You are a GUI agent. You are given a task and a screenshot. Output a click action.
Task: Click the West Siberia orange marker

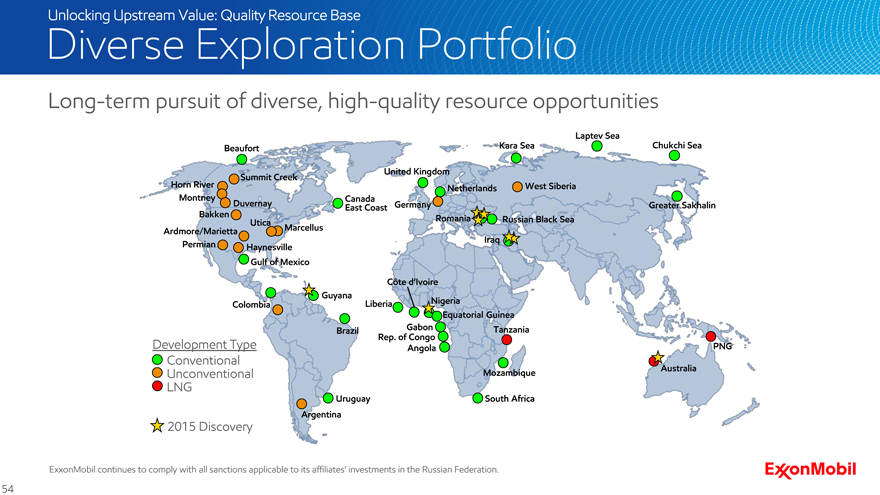pos(516,186)
